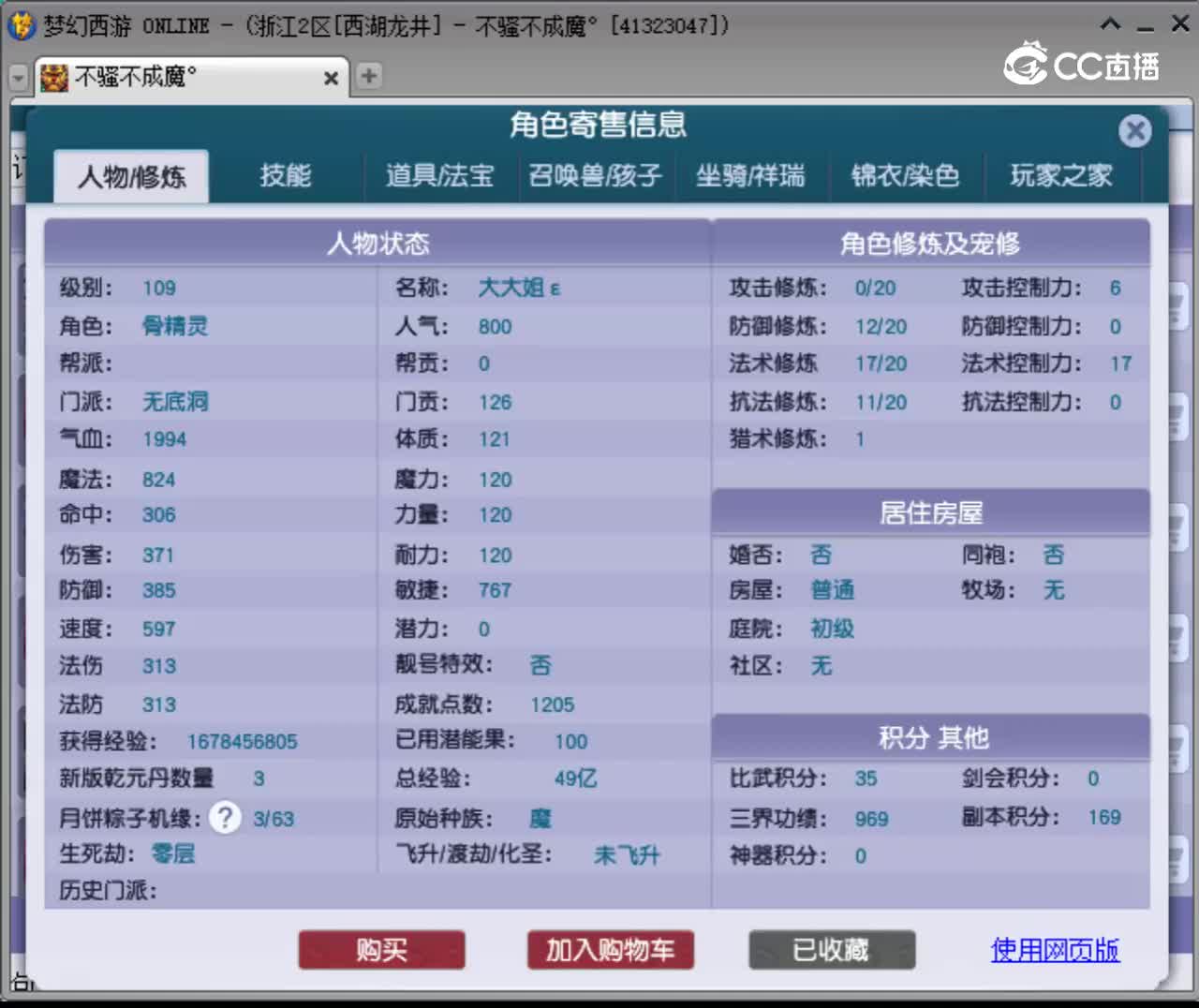Click the 成就点数 value 1205
The image size is (1199, 1008).
pyautogui.click(x=552, y=704)
